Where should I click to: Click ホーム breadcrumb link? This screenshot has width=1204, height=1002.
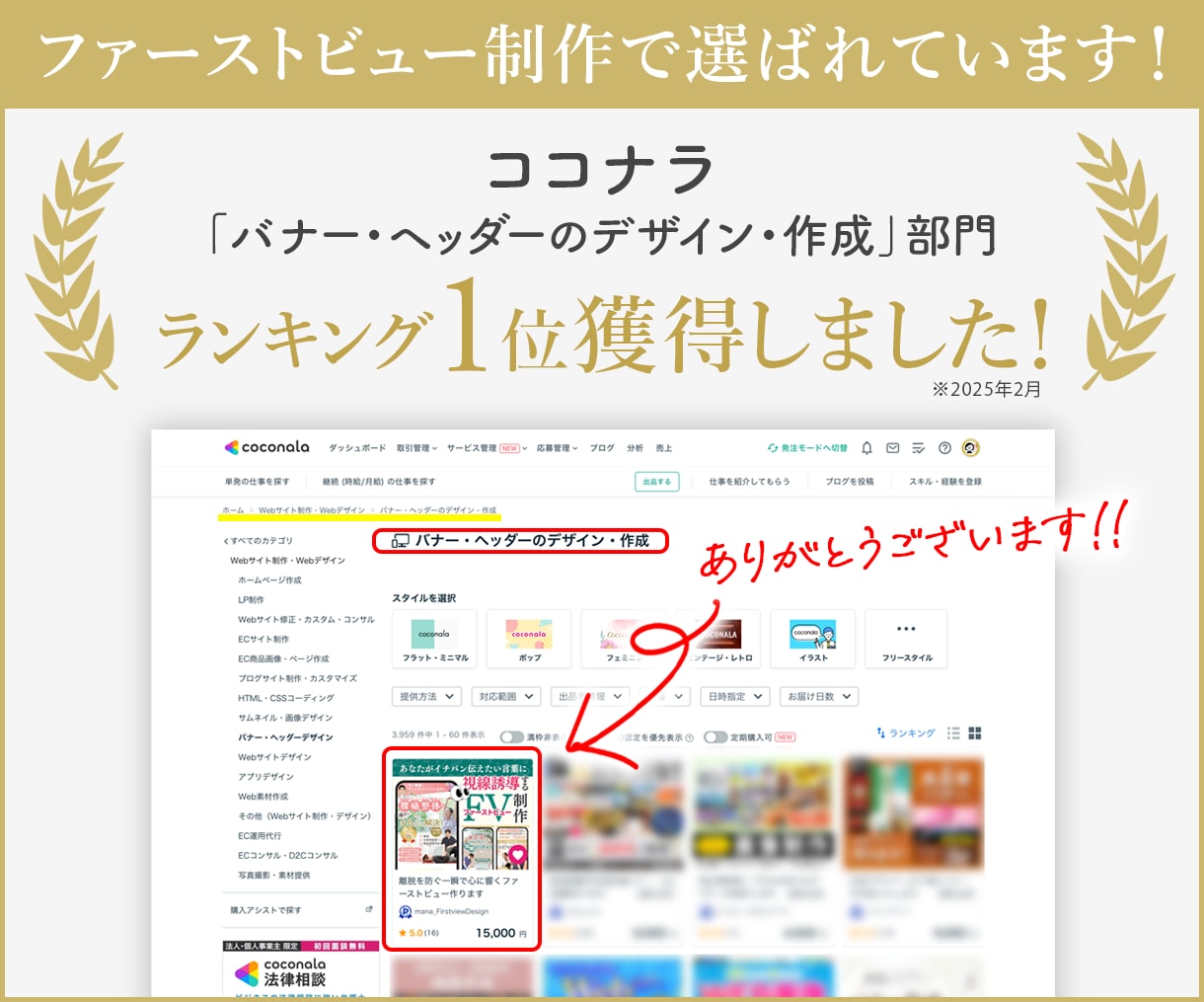coord(233,510)
